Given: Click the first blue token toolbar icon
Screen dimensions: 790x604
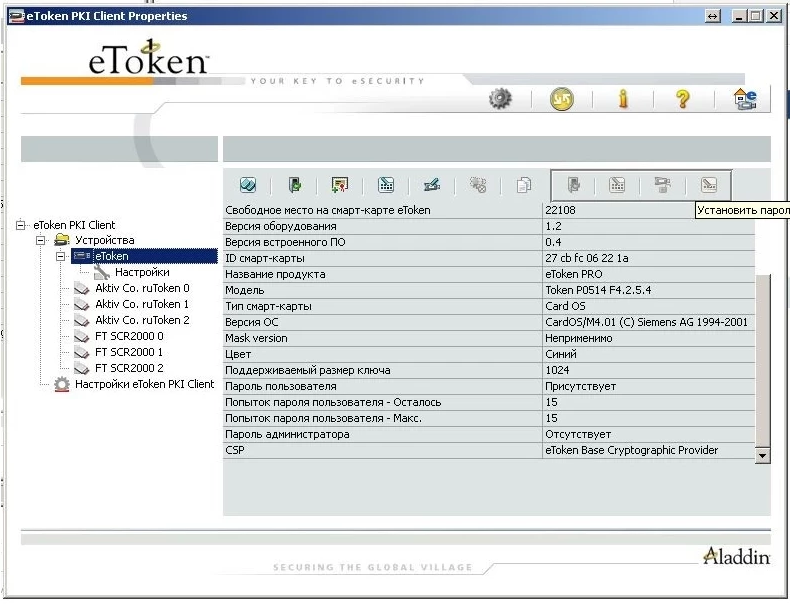Looking at the screenshot, I should pyautogui.click(x=248, y=185).
